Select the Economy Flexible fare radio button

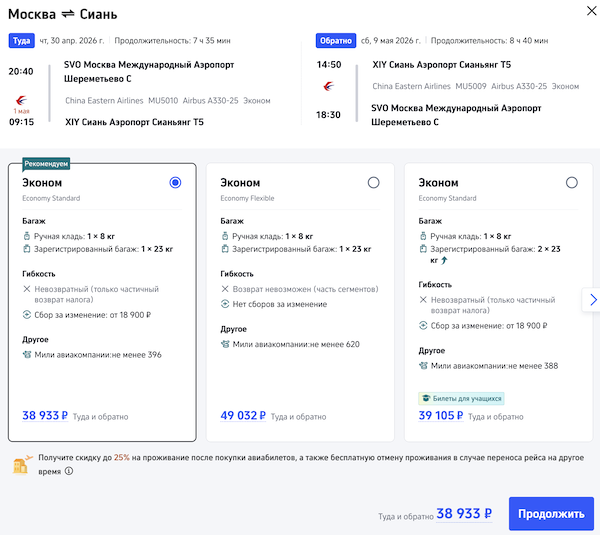click(x=373, y=183)
